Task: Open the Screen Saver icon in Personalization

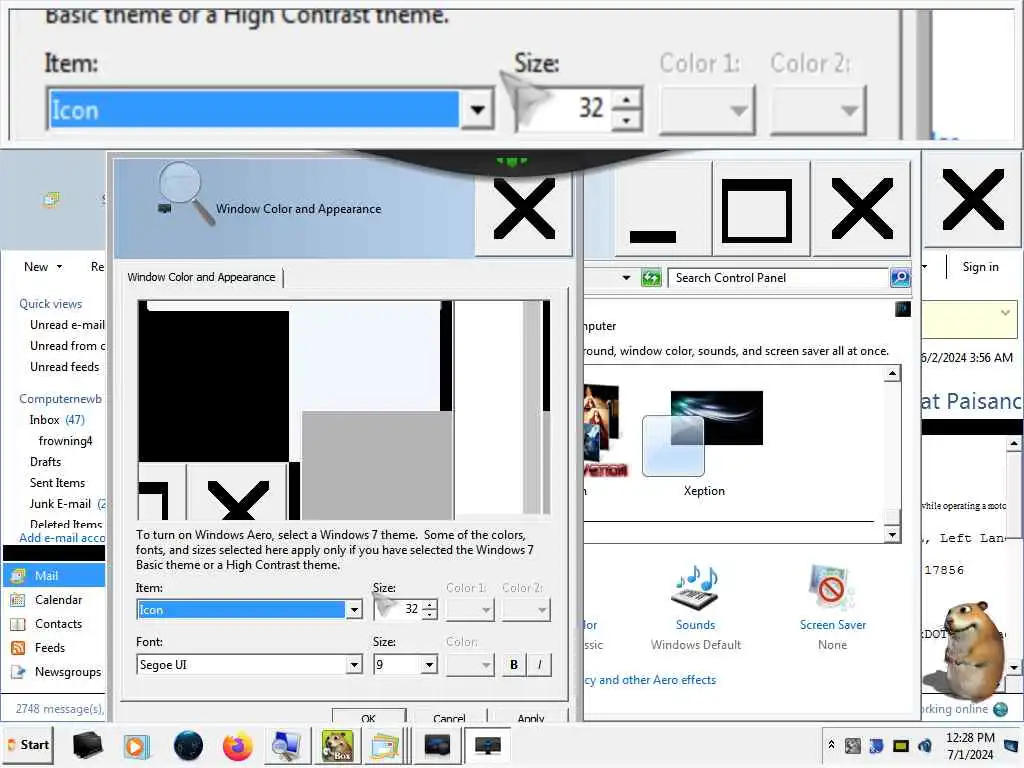Action: pyautogui.click(x=832, y=588)
